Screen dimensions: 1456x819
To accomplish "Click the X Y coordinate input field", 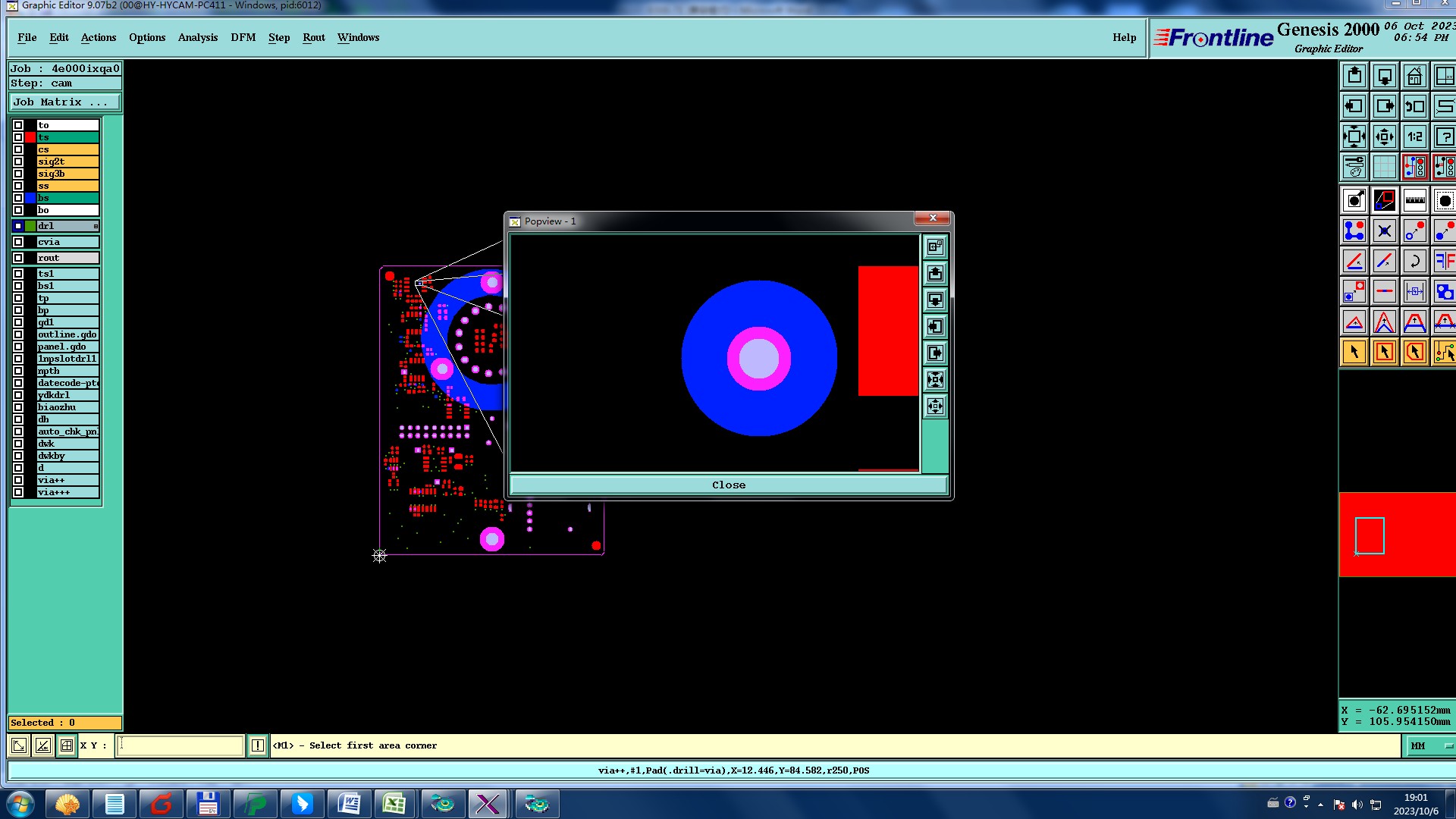I will 180,745.
